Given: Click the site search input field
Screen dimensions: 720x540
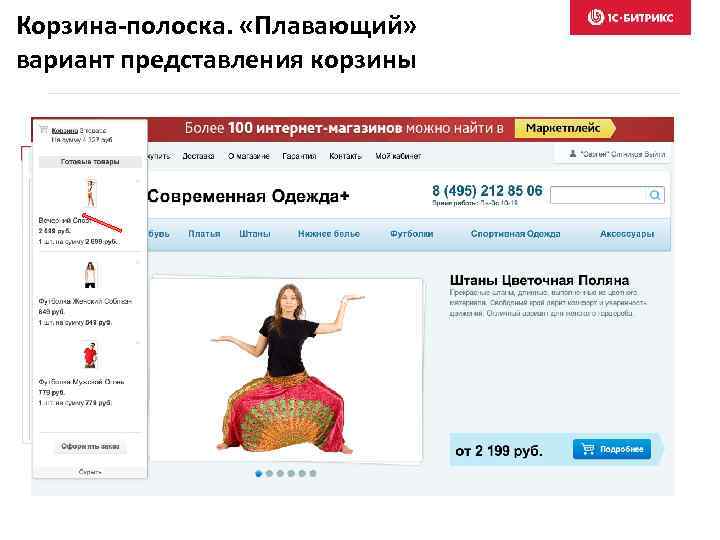Looking at the screenshot, I should (600, 195).
